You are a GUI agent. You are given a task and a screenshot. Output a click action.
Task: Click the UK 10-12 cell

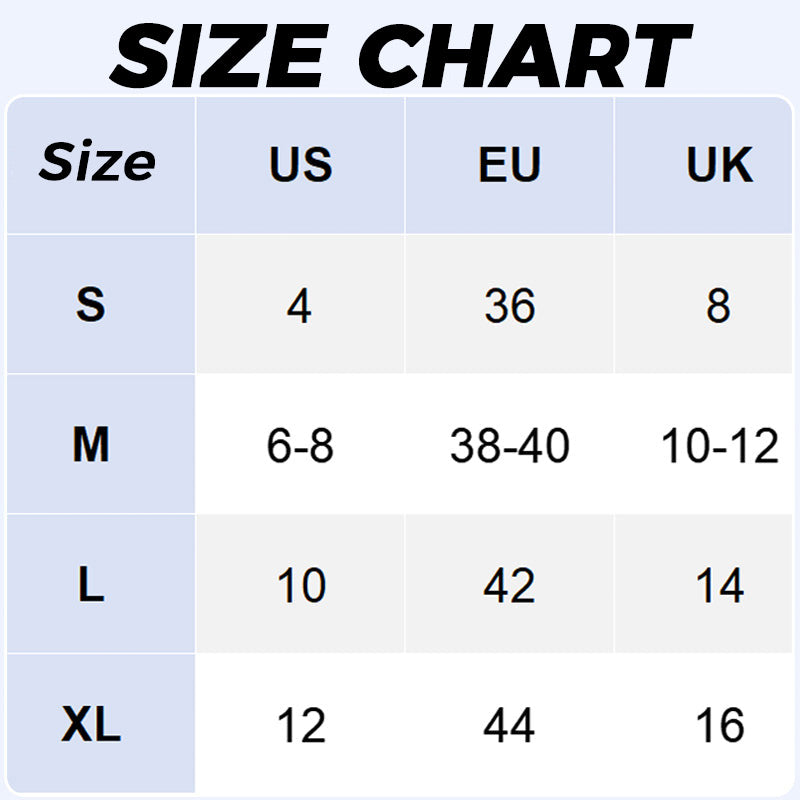720,446
